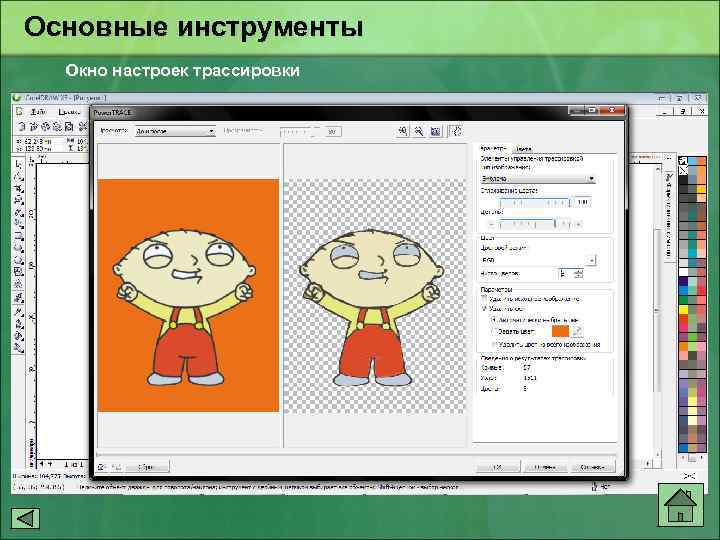Click the traced result preview on checkerboard
Image resolution: width=720 pixels, height=540 pixels.
click(x=375, y=296)
